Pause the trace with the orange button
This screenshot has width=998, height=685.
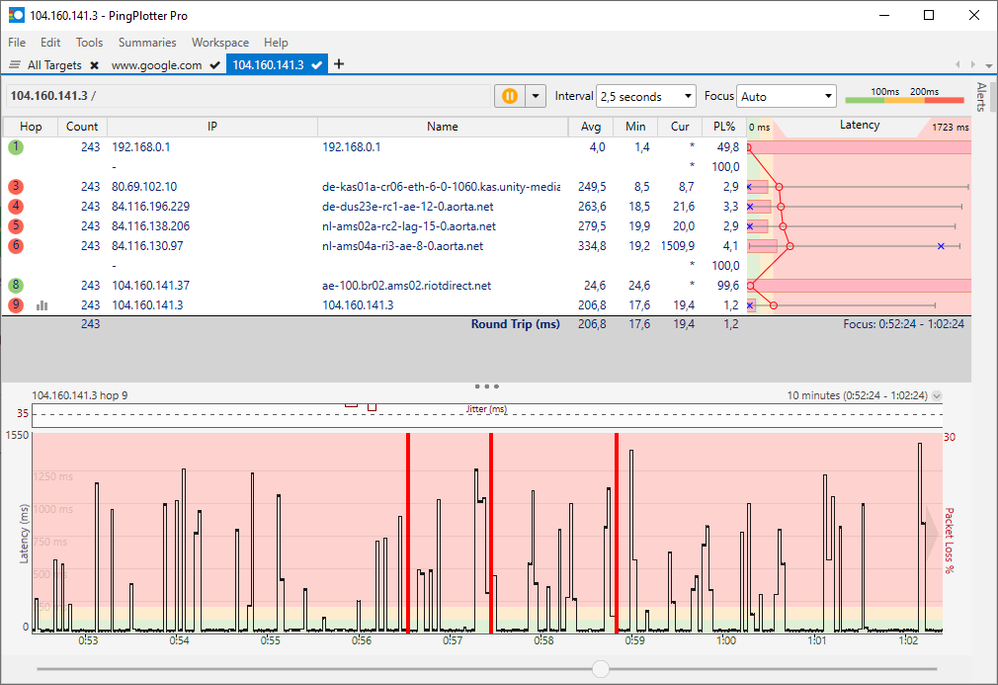pos(509,96)
